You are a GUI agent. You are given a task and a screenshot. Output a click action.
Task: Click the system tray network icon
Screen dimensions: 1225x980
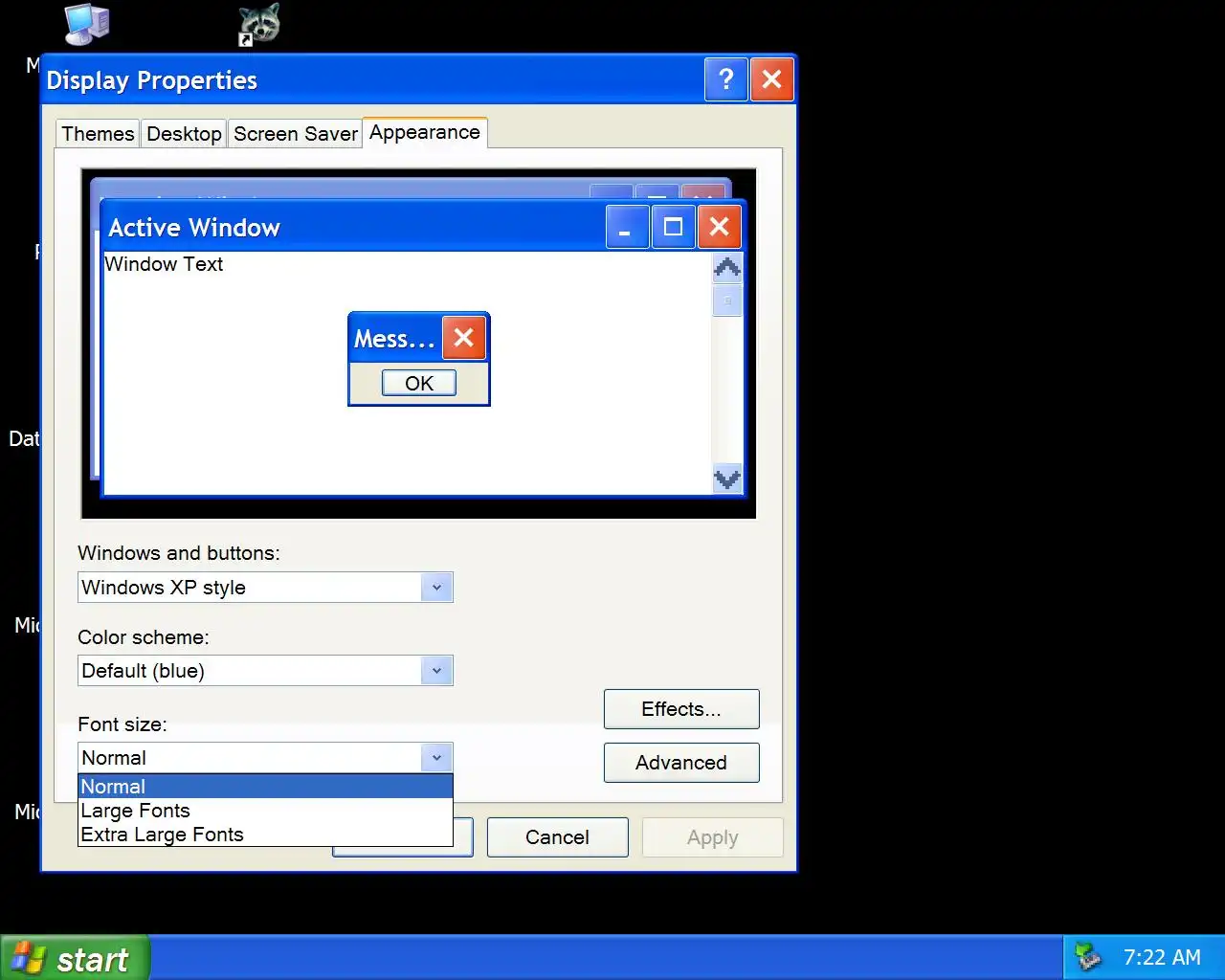pos(1087,957)
